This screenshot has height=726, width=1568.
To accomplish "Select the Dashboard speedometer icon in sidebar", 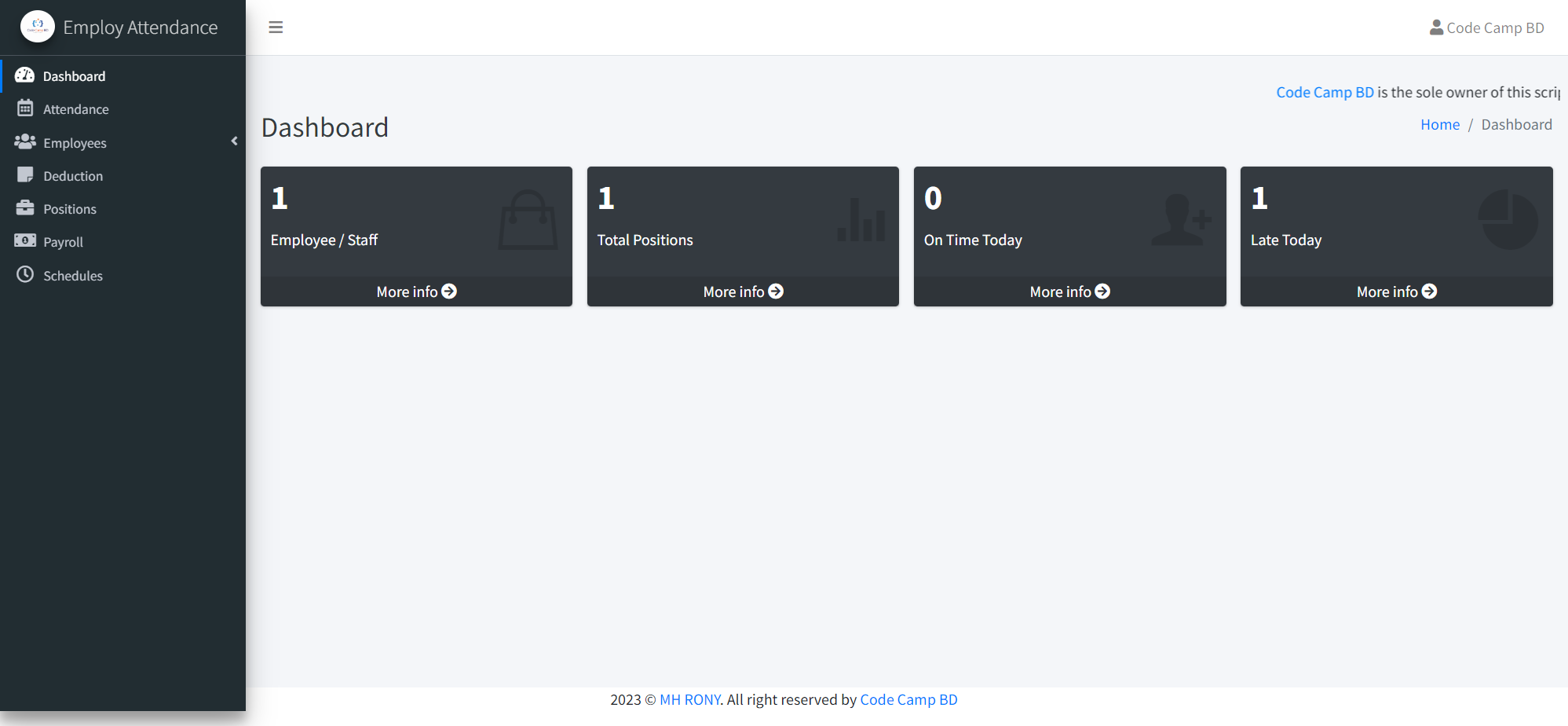I will coord(24,75).
